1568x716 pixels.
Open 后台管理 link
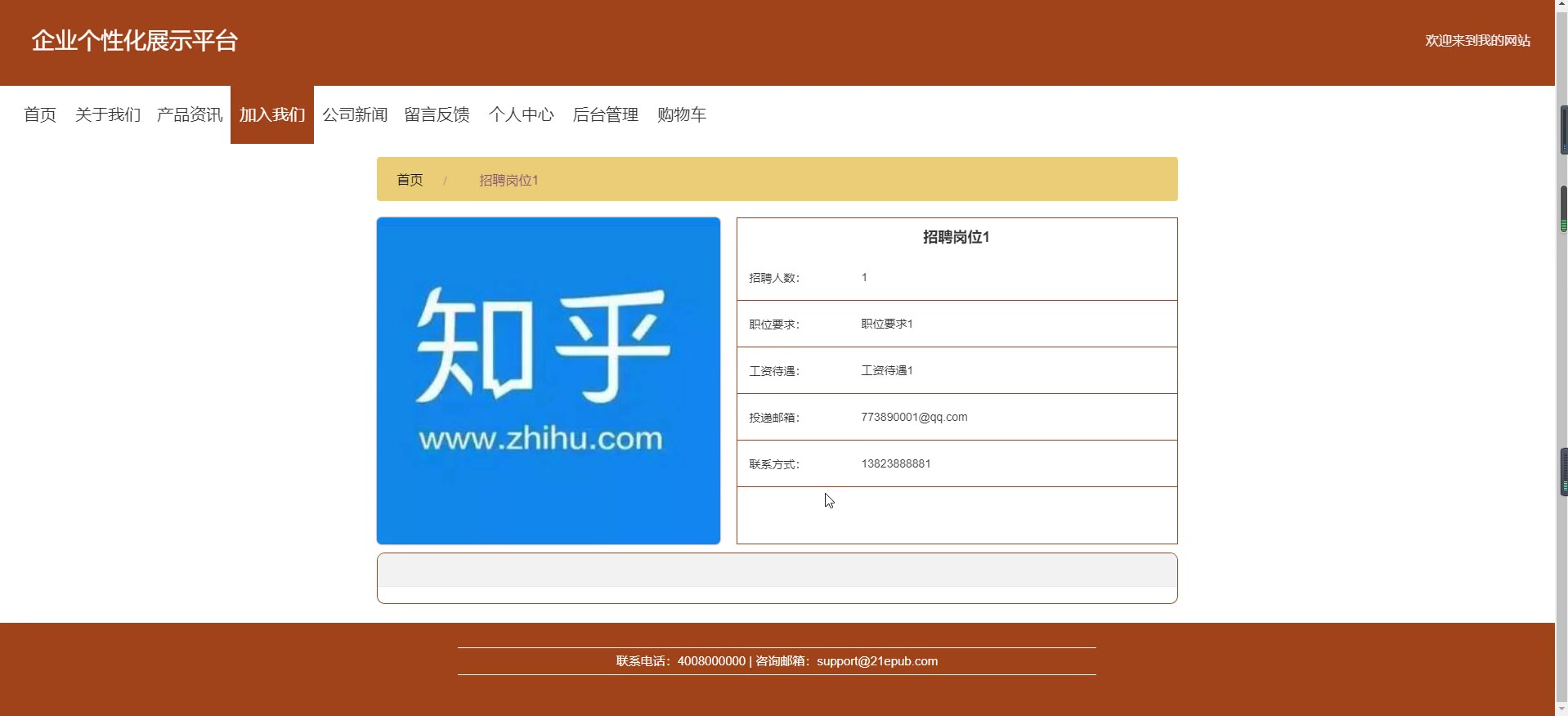pos(606,114)
